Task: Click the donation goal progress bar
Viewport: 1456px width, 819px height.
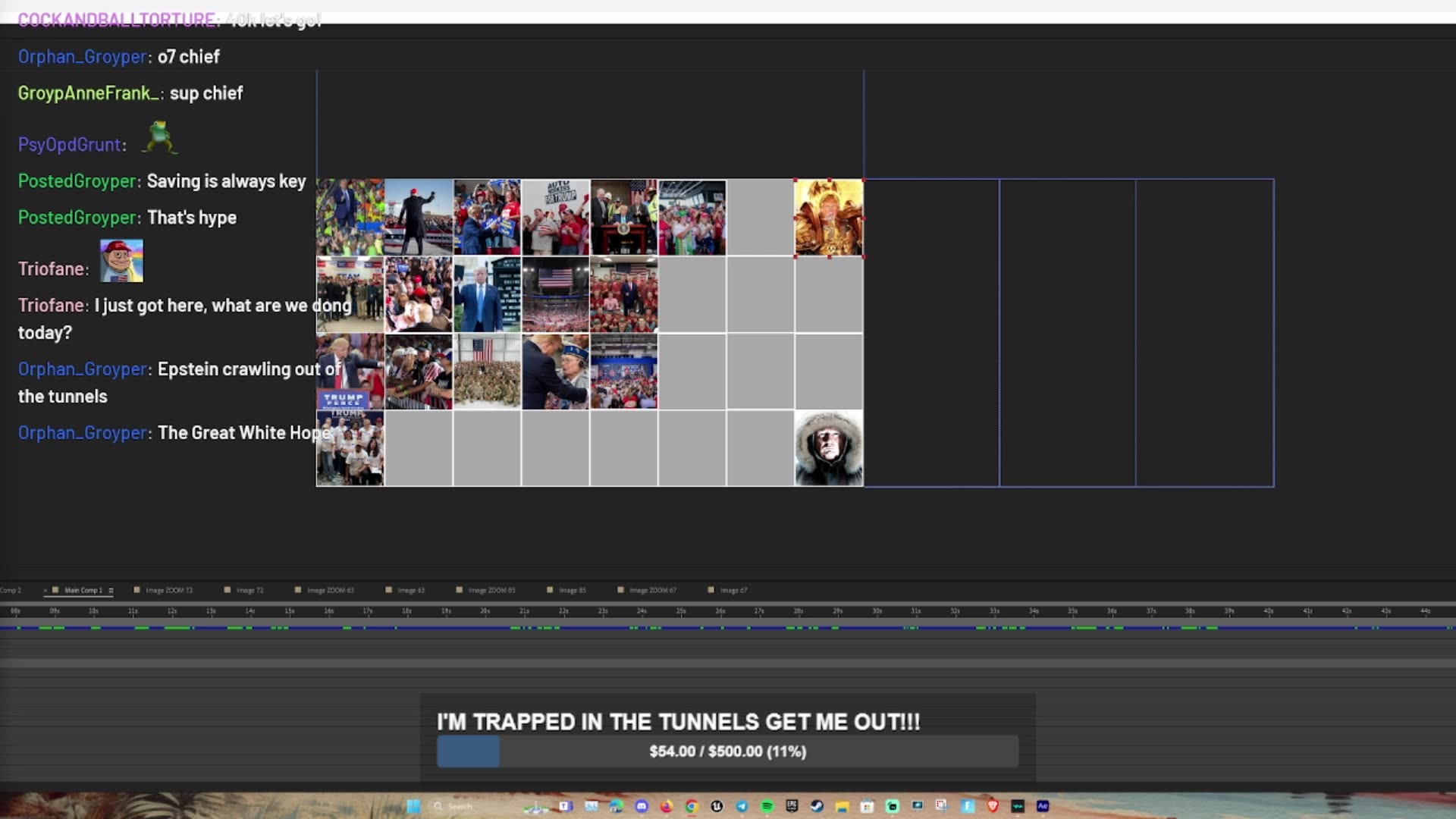Action: click(x=728, y=752)
